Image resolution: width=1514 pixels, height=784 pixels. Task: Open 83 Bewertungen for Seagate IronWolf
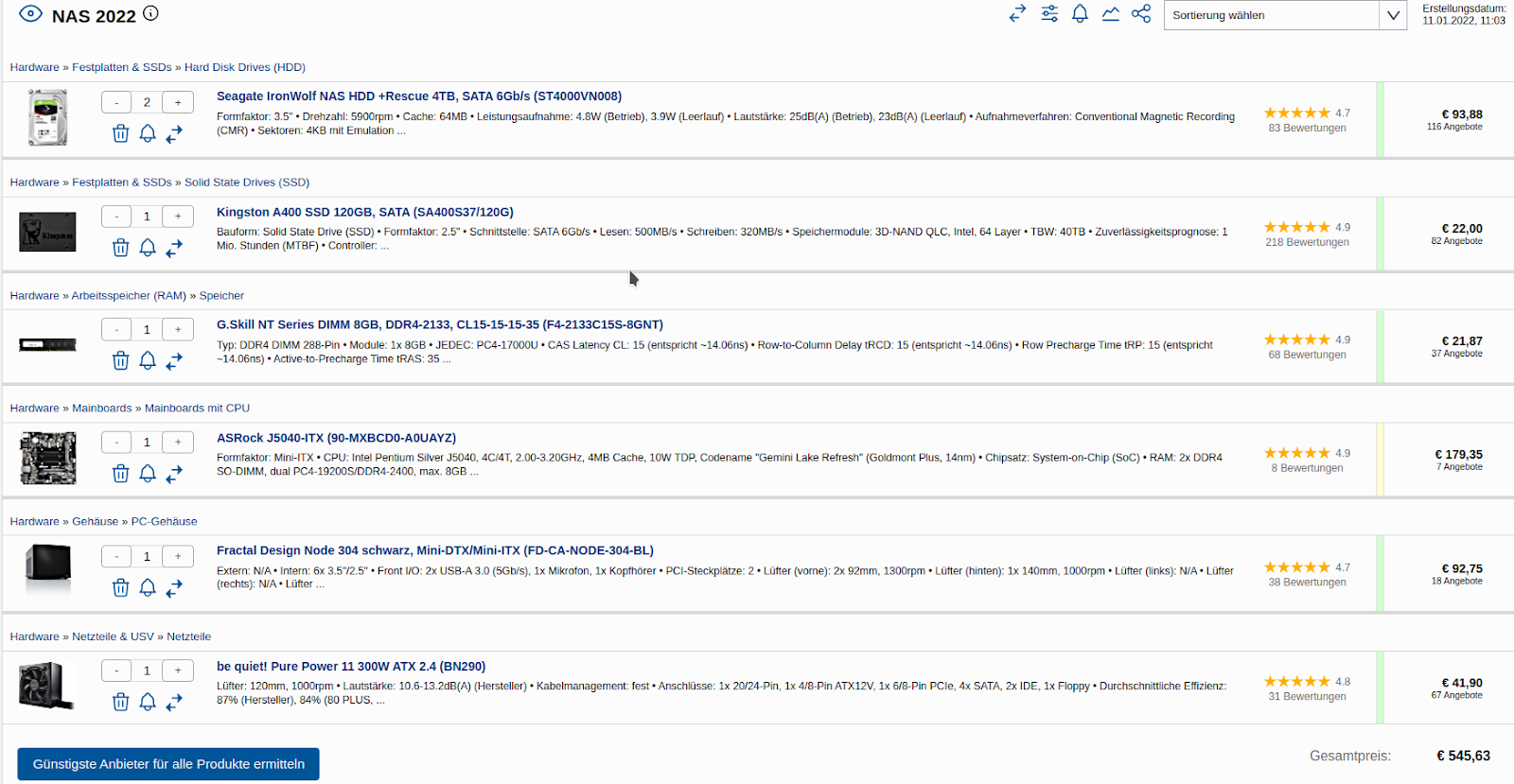tap(1307, 129)
